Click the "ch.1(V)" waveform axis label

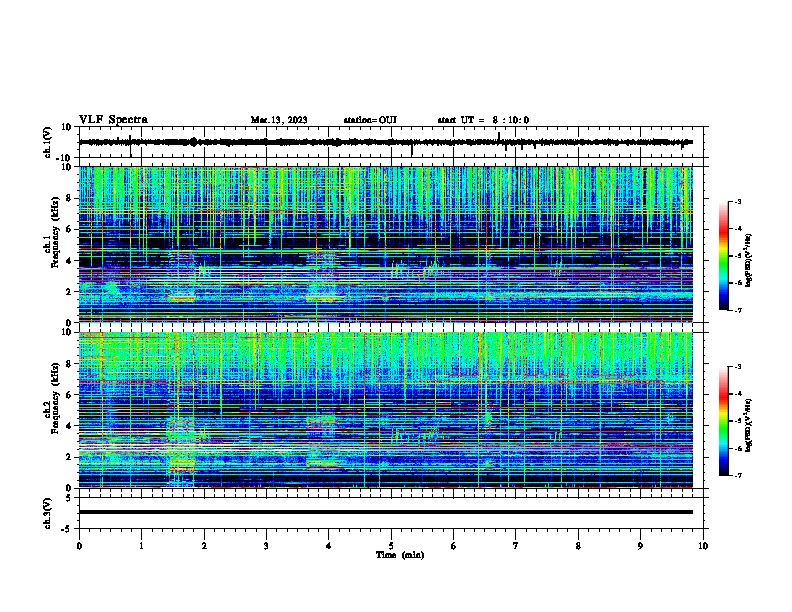coord(48,142)
